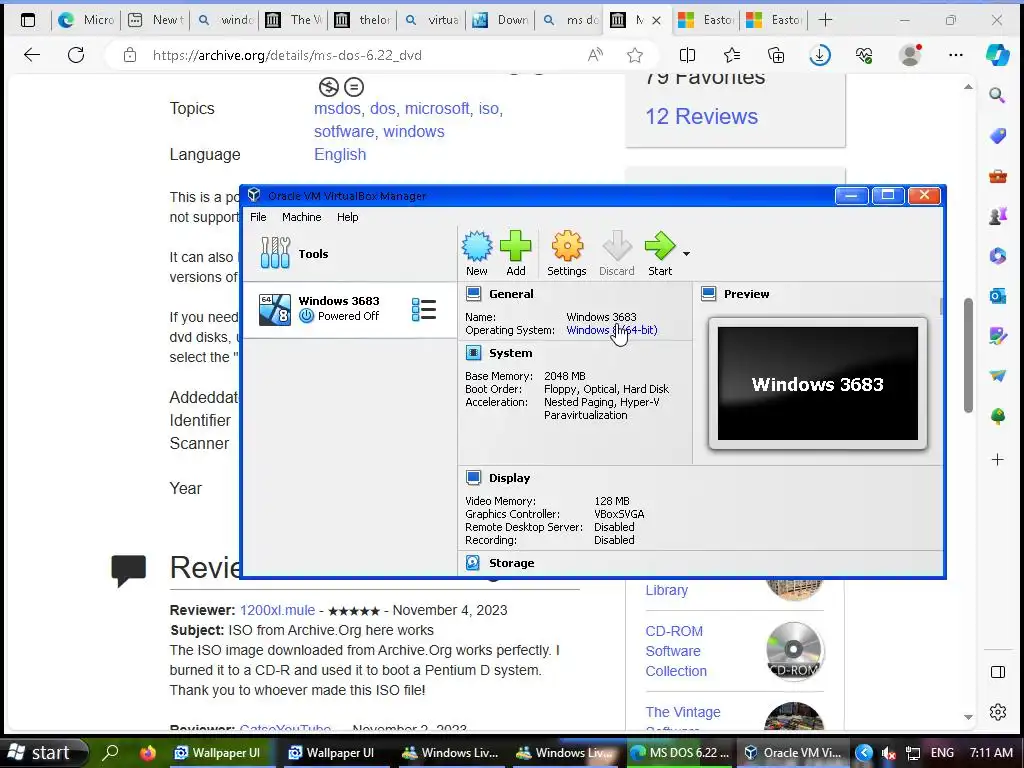This screenshot has width=1024, height=768.
Task: Open Browser essentials heart icon
Action: [864, 56]
